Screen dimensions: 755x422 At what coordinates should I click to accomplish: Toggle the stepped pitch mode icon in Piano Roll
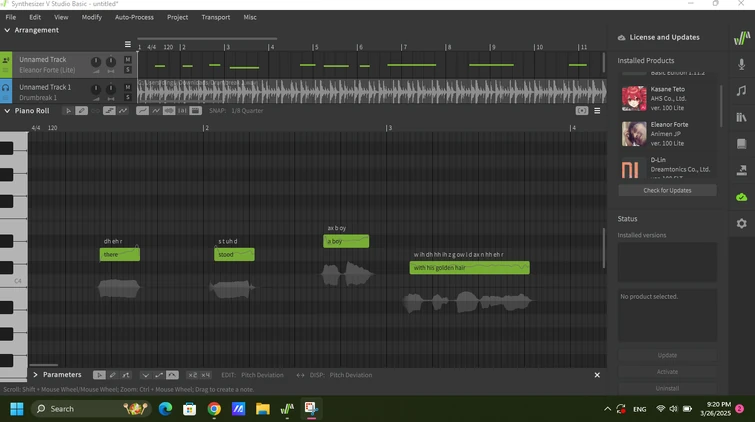109,111
